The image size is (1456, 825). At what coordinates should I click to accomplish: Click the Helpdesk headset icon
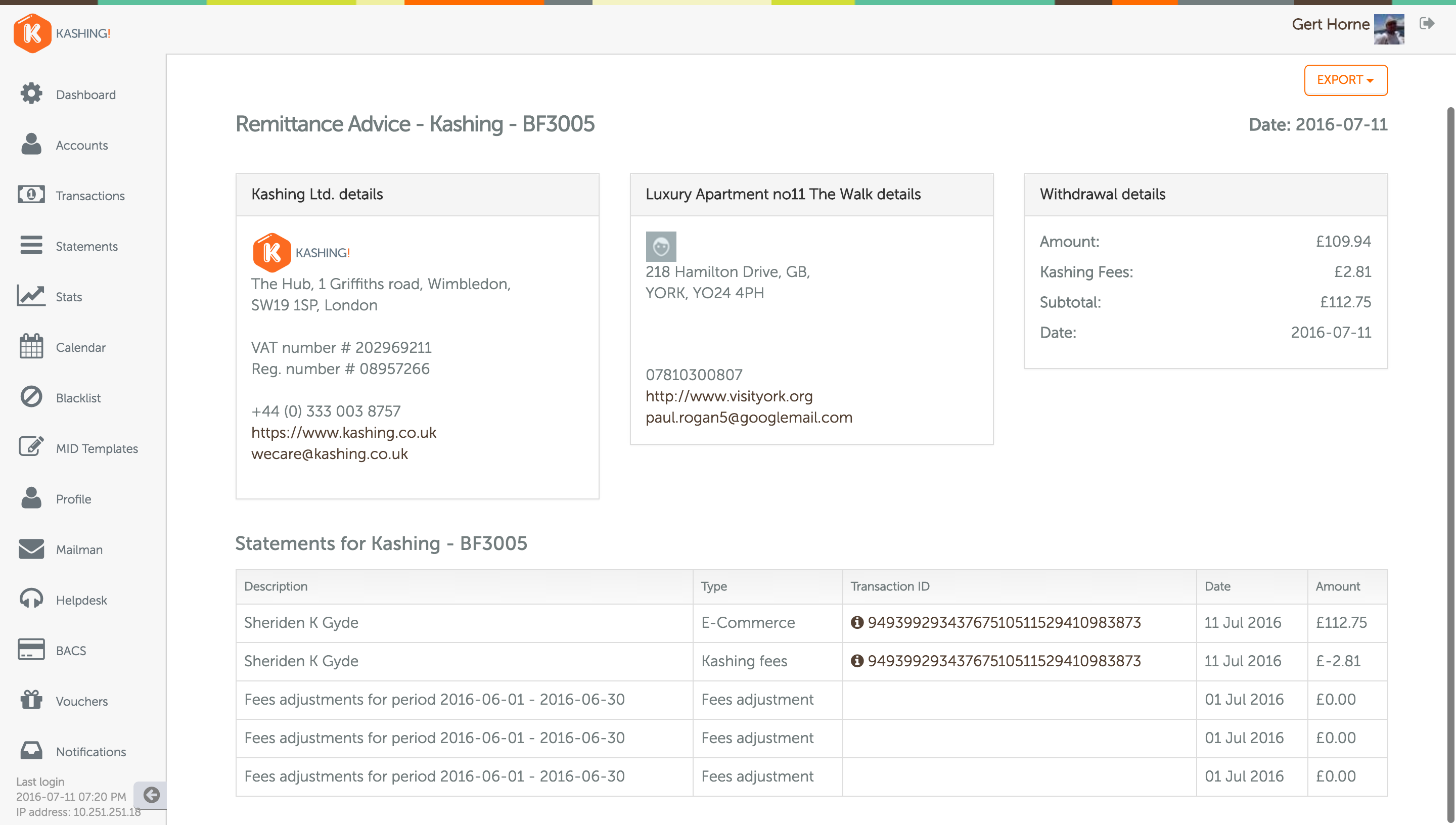pyautogui.click(x=31, y=599)
